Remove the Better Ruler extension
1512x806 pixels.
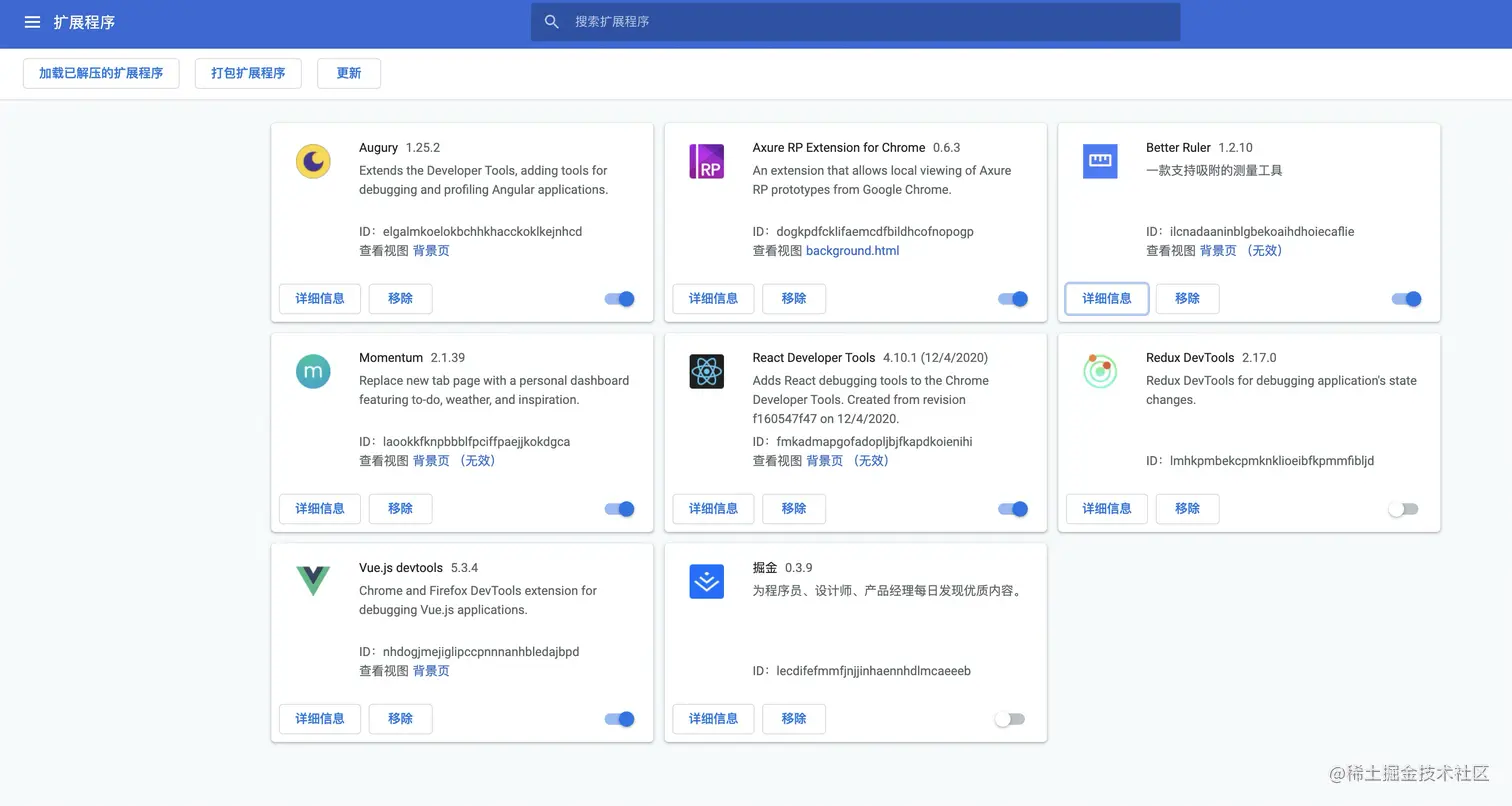pos(1187,298)
